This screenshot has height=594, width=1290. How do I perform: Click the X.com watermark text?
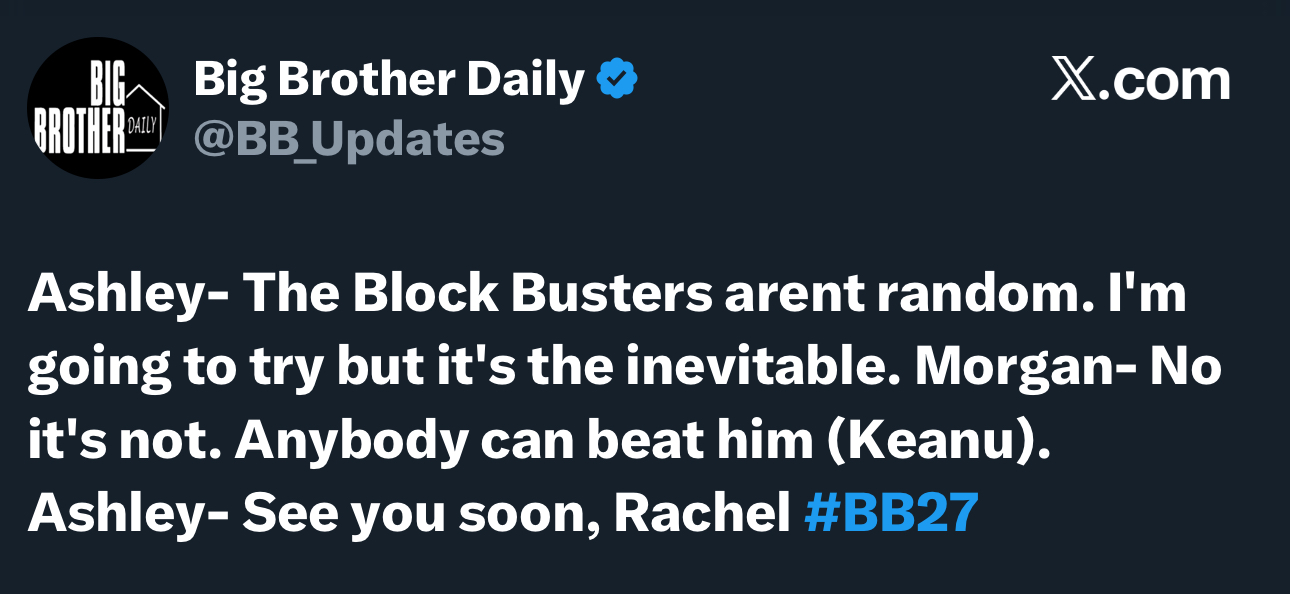[x=1141, y=81]
